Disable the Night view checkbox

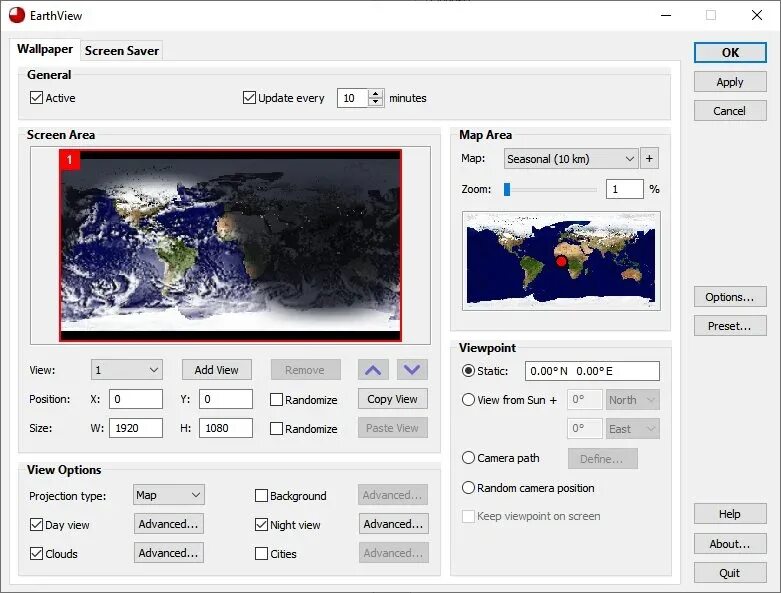261,525
